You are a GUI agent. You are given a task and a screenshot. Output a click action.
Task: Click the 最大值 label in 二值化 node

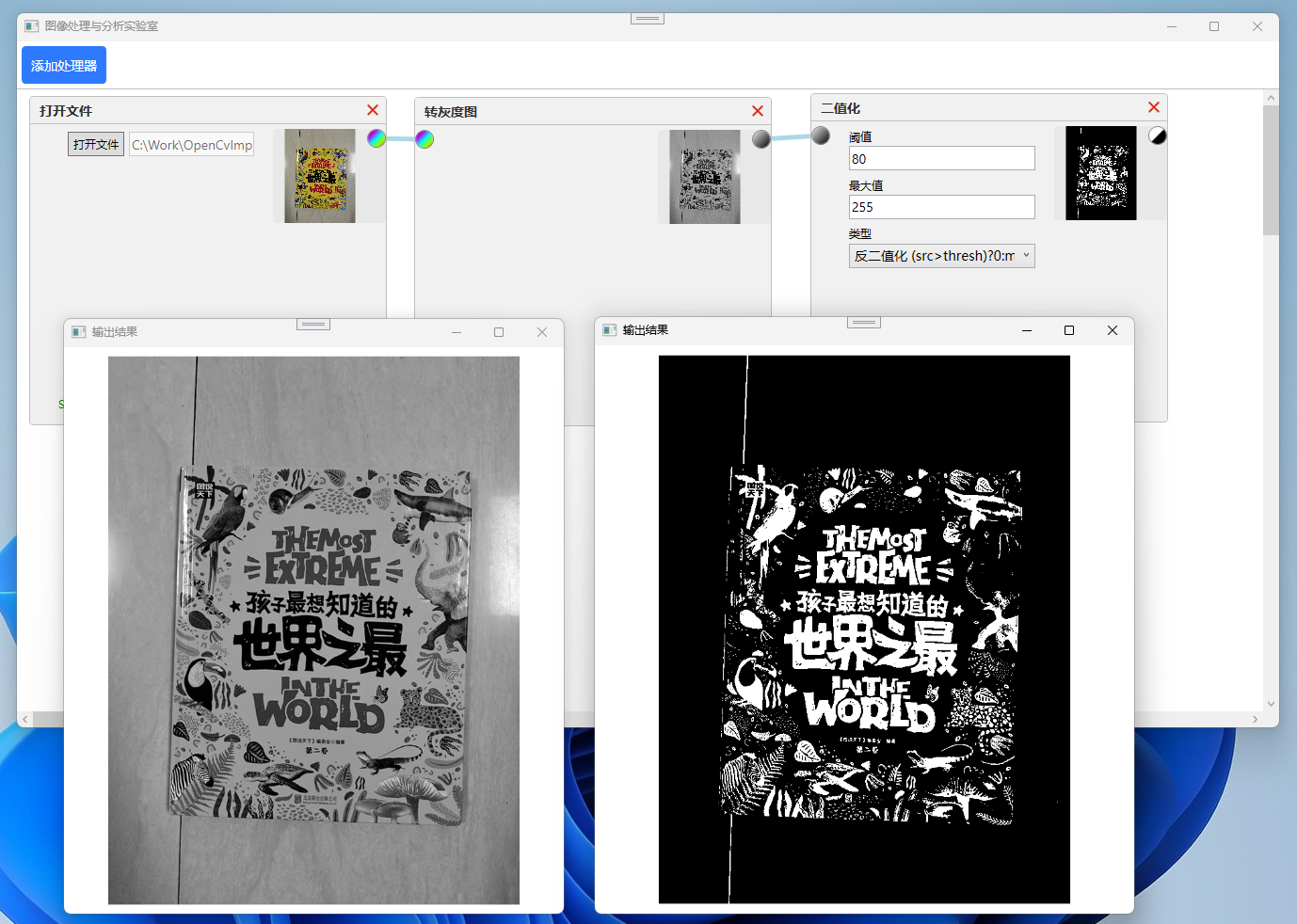866,185
